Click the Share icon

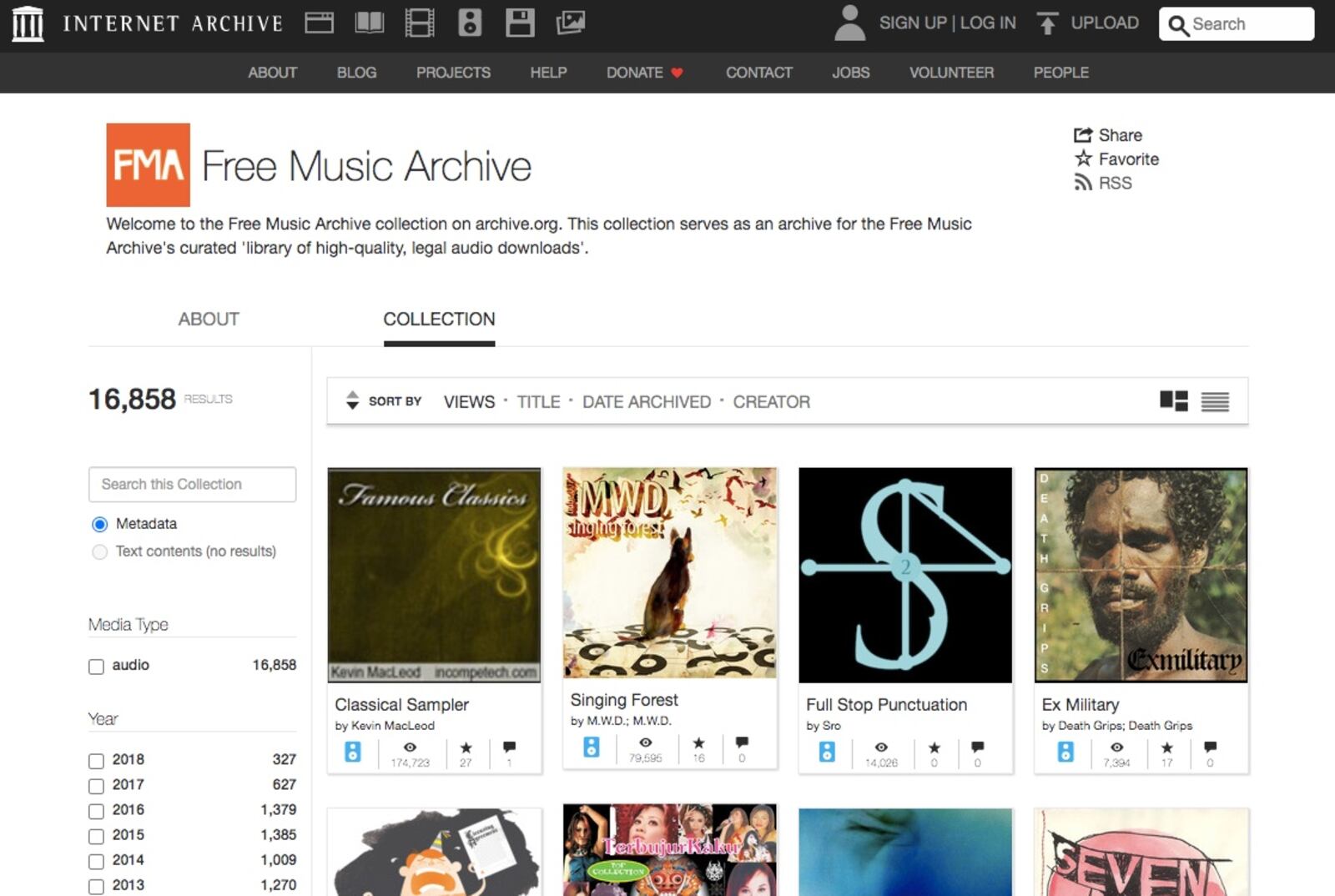tap(1083, 135)
